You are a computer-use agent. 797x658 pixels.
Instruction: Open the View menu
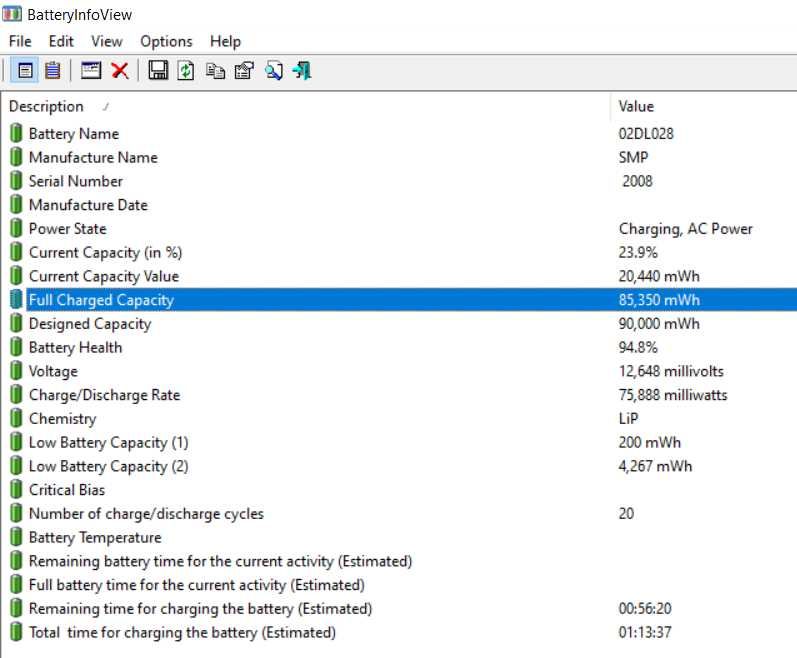pos(107,41)
